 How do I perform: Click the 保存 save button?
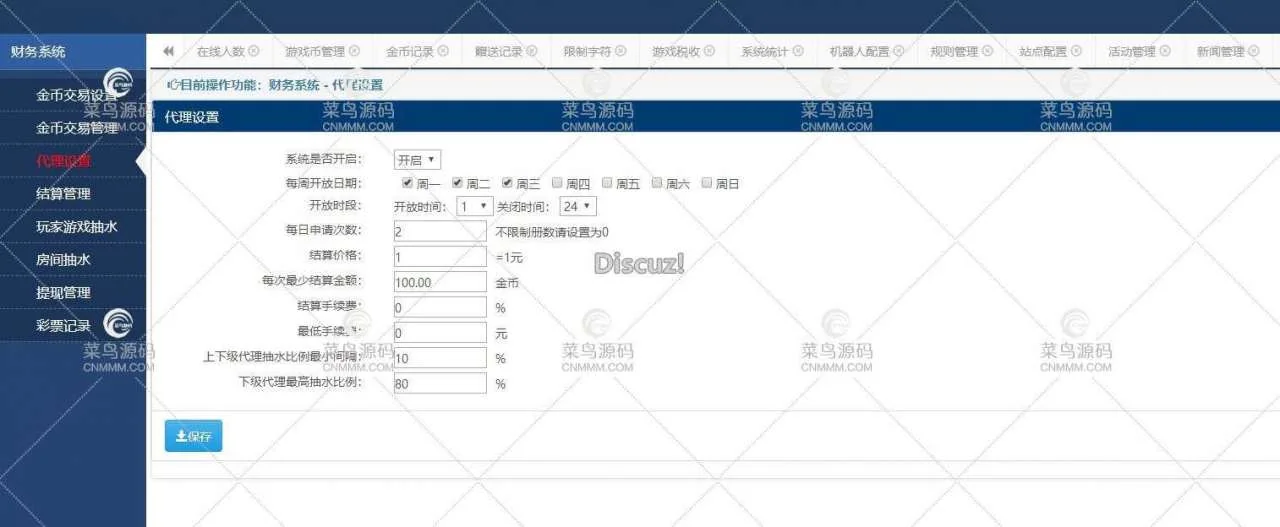193,436
